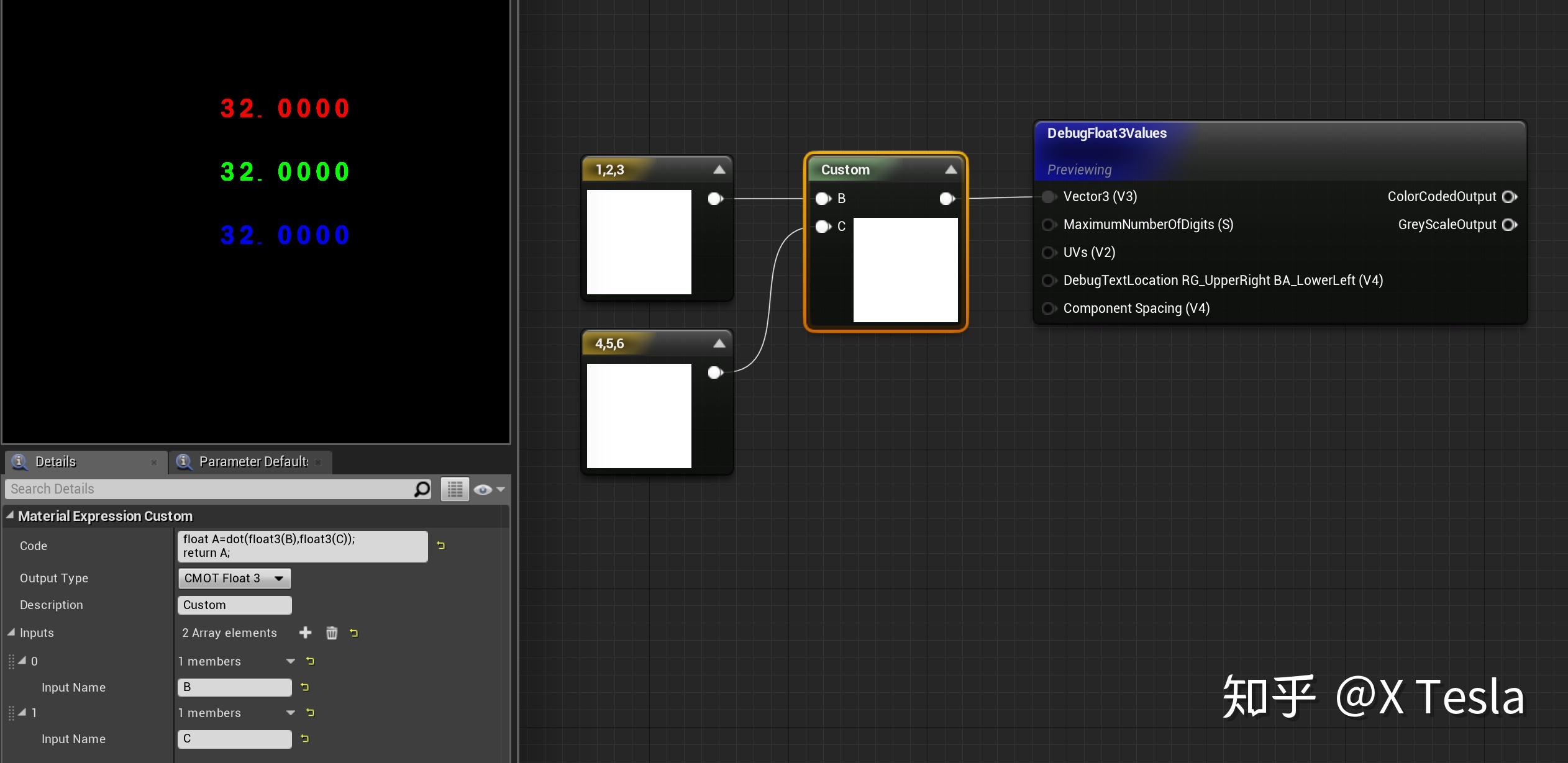The width and height of the screenshot is (1568, 763).
Task: Open the property matrix grid view button
Action: [x=455, y=489]
